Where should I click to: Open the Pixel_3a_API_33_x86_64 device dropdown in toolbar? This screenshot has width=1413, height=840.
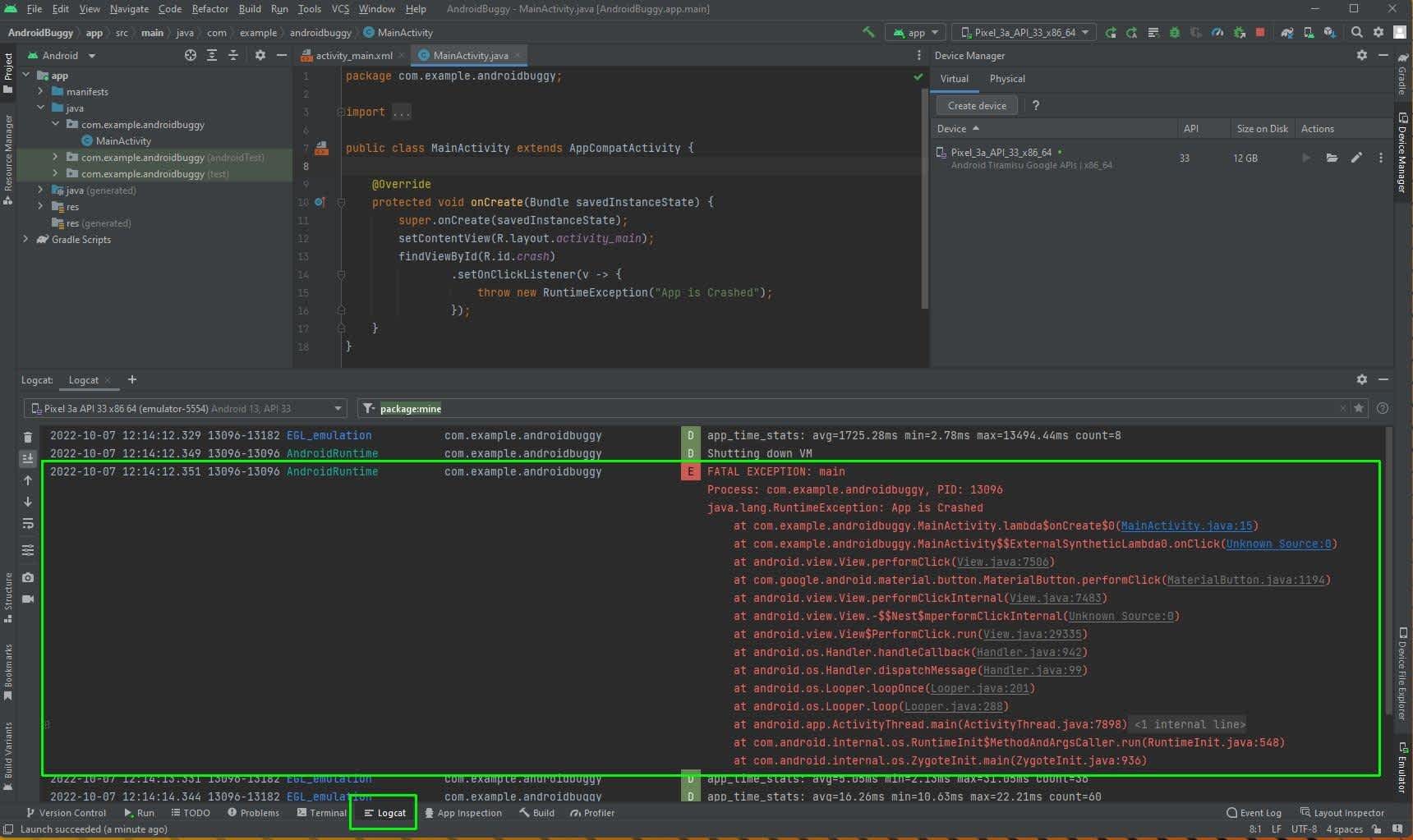[x=1024, y=32]
